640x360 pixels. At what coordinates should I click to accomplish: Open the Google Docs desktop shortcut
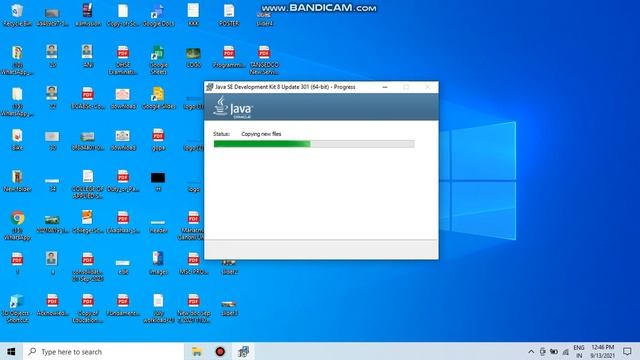click(158, 15)
